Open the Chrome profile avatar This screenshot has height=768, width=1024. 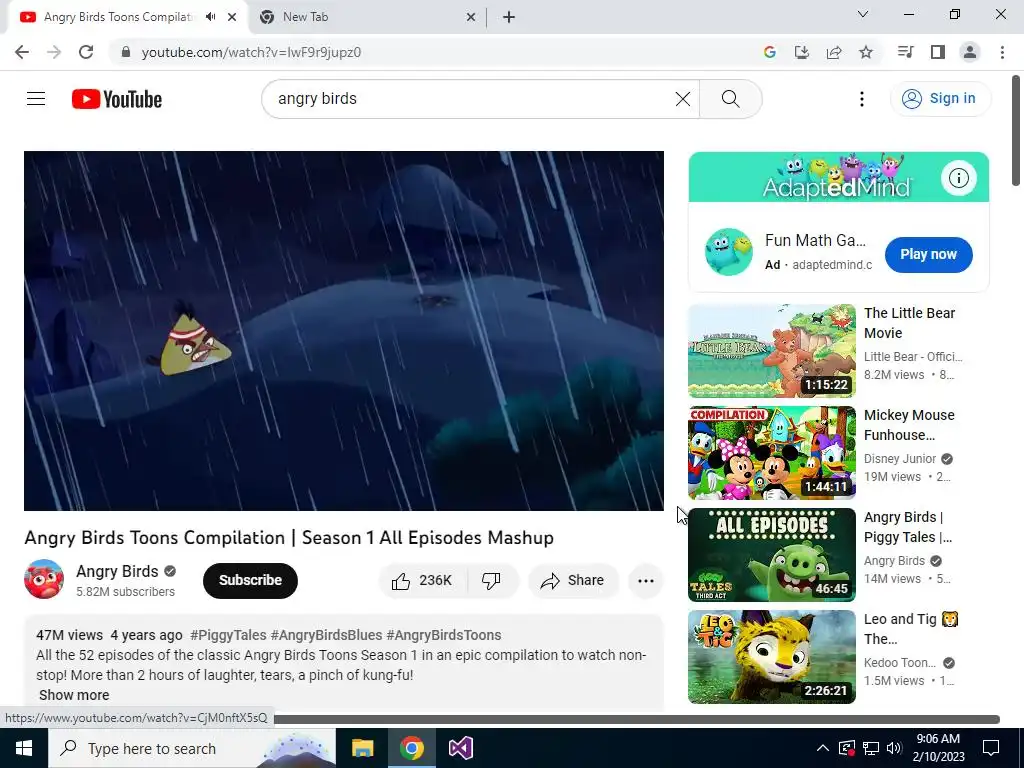(970, 52)
